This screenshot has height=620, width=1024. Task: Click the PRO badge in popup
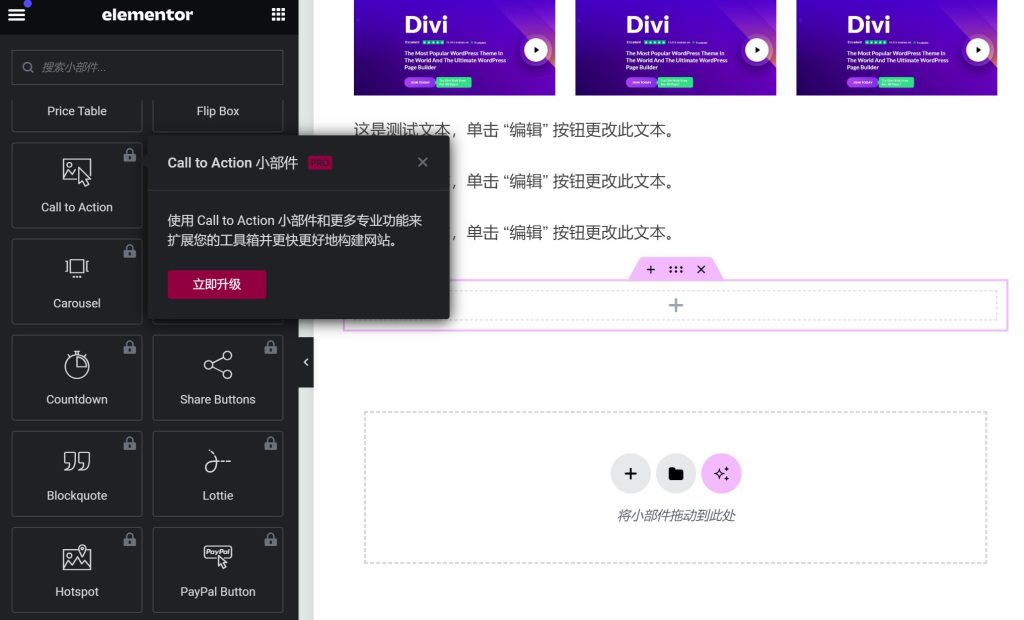(x=320, y=163)
